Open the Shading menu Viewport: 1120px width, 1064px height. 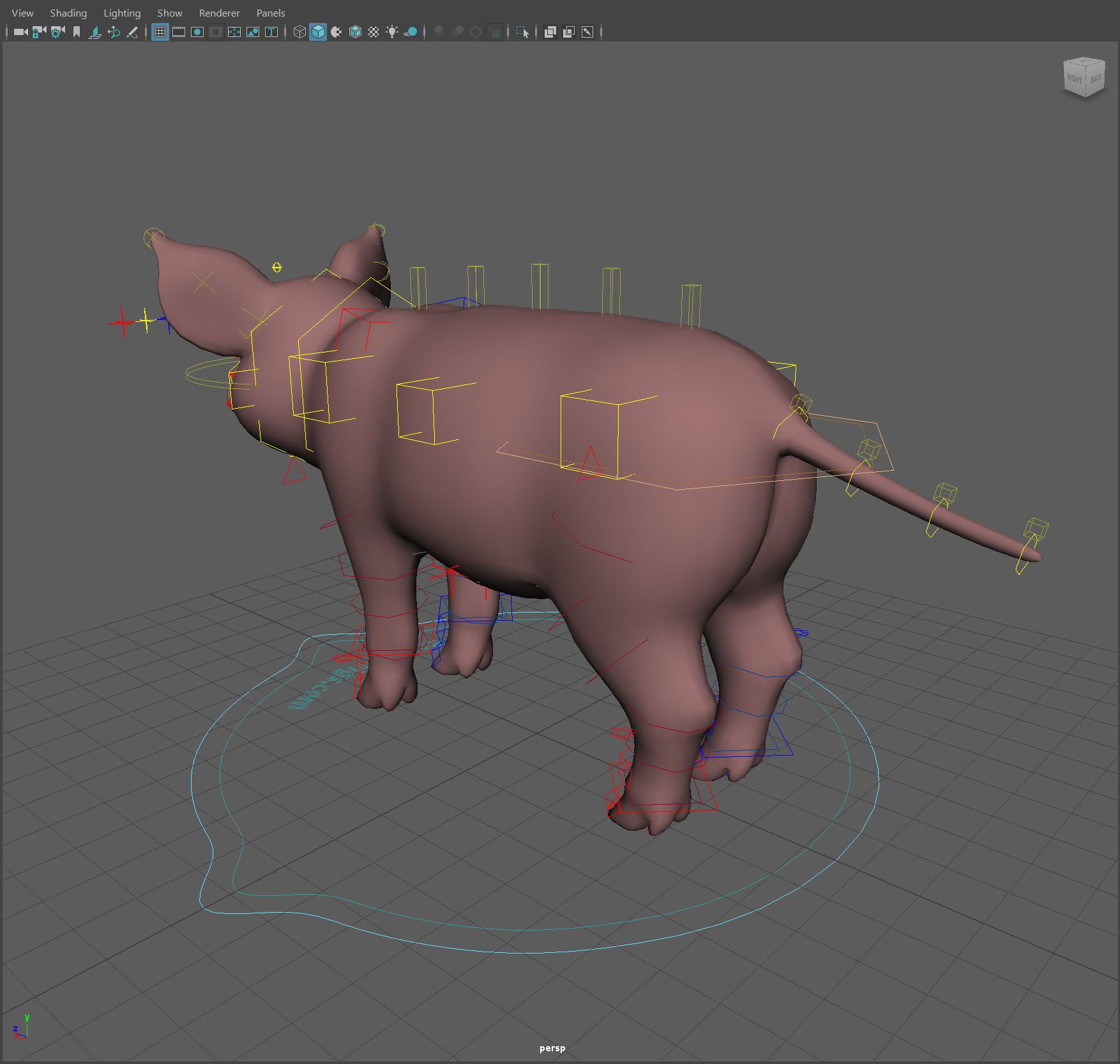[x=68, y=13]
